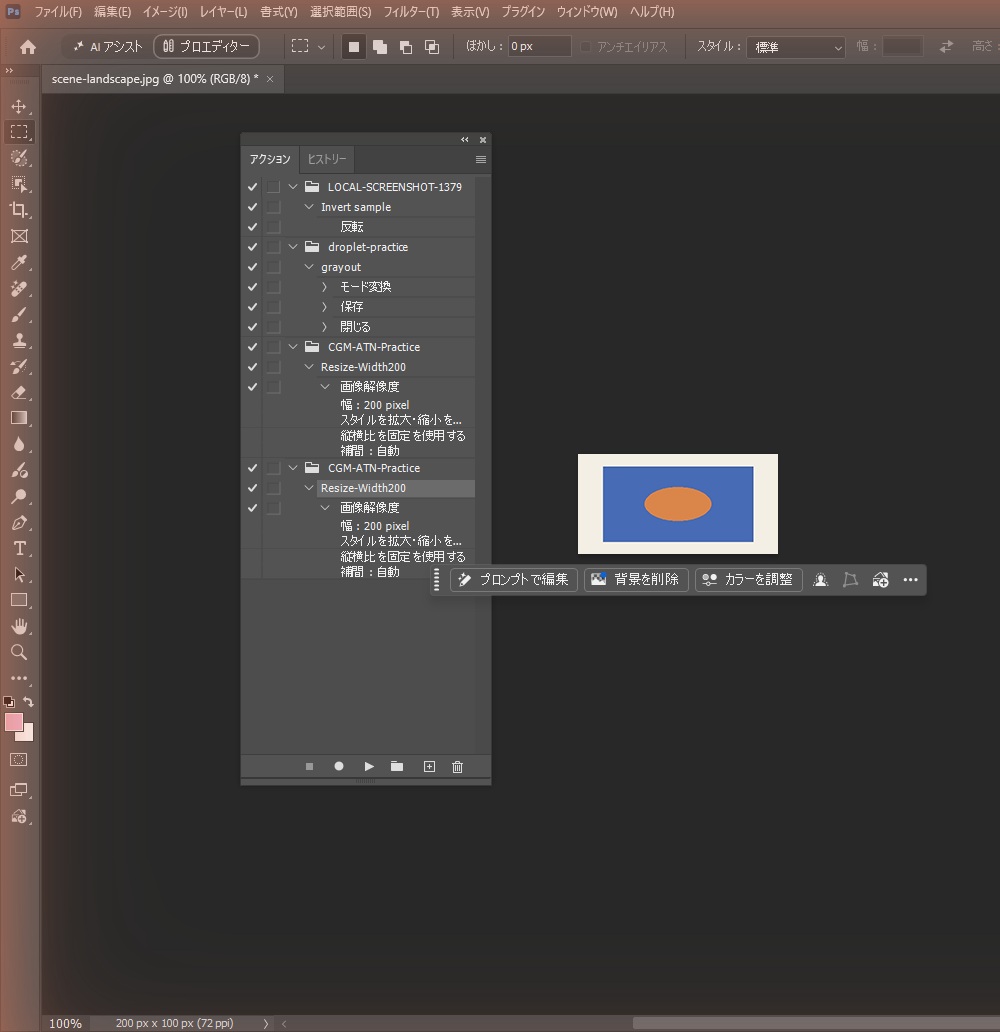
Task: Select the Rectangle shape tool
Action: tap(19, 600)
